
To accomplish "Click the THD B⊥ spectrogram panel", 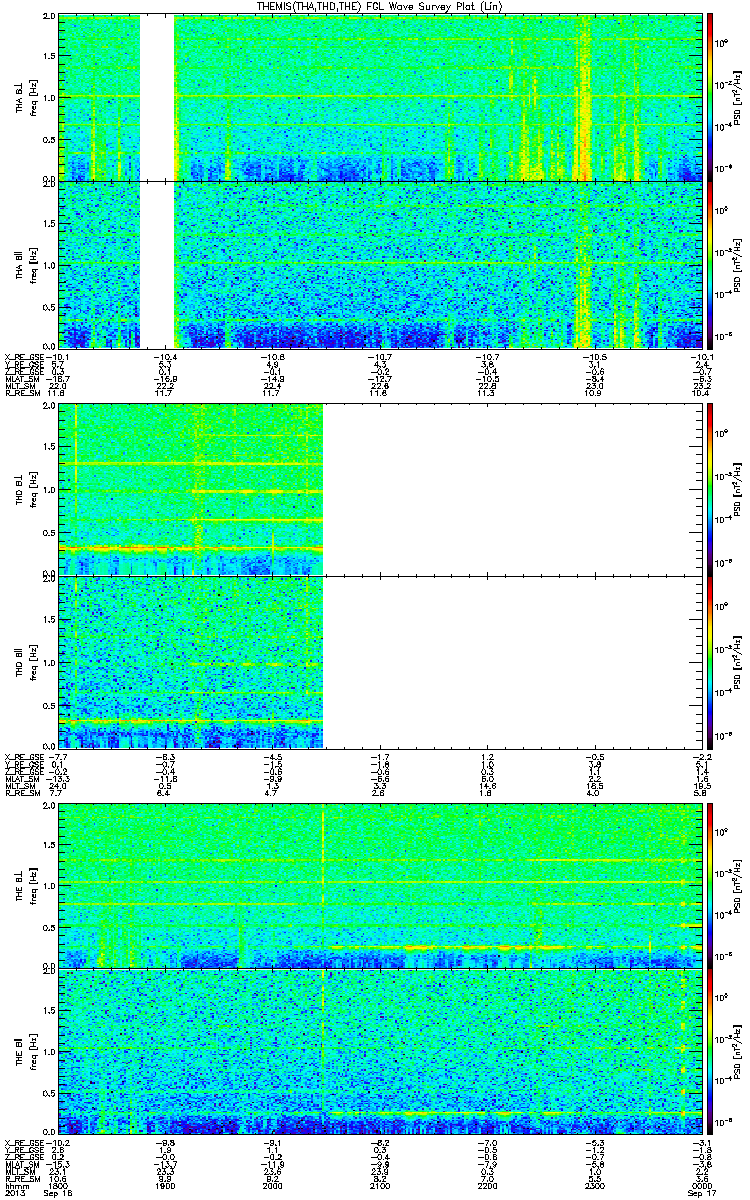I will (x=191, y=489).
